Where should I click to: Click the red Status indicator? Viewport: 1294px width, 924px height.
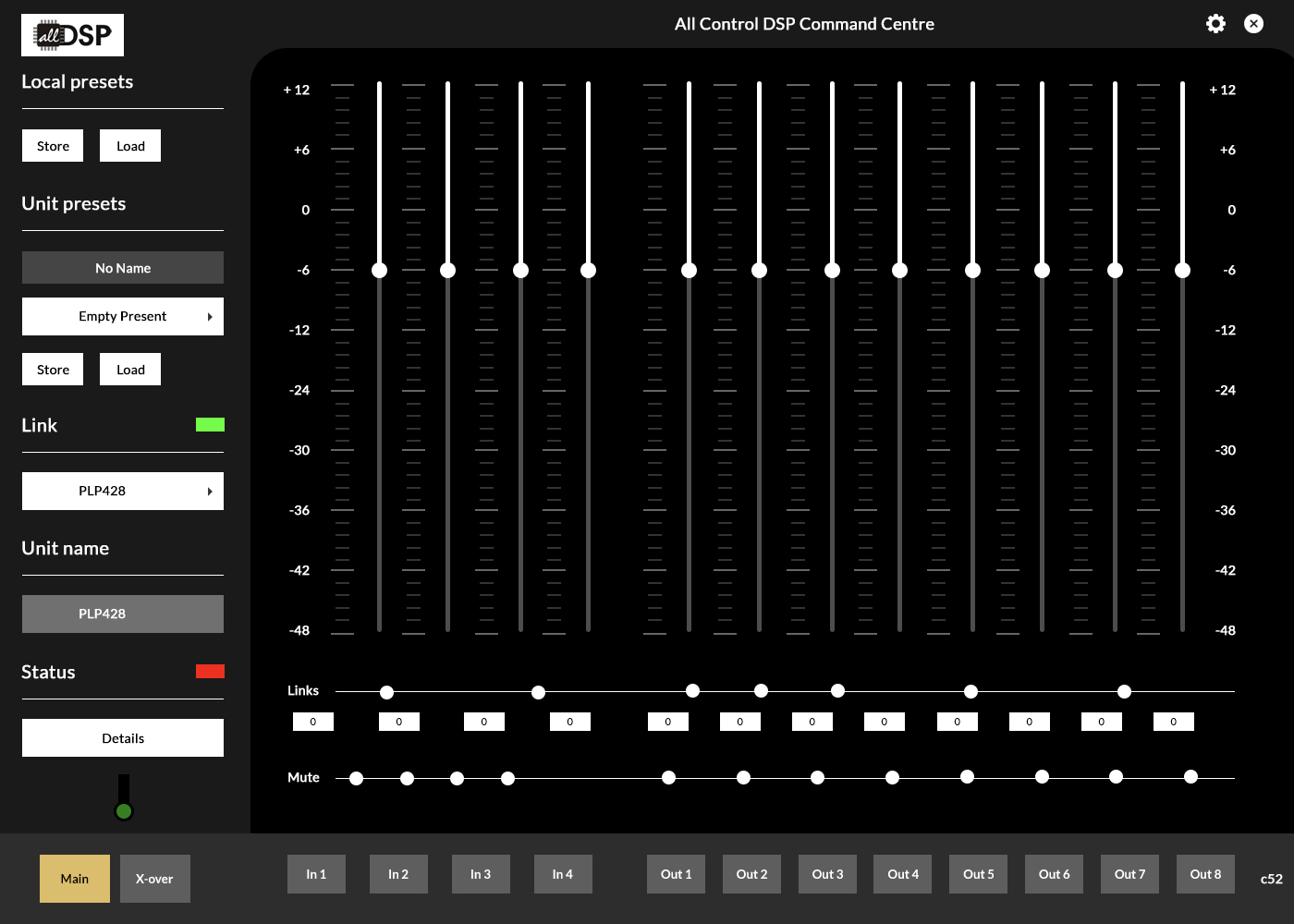coord(210,672)
